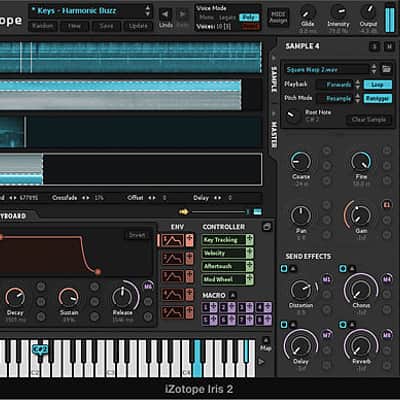Viewport: 400px width, 400px height.
Task: Step the Playback Forwards selector arrows
Action: [x=357, y=85]
